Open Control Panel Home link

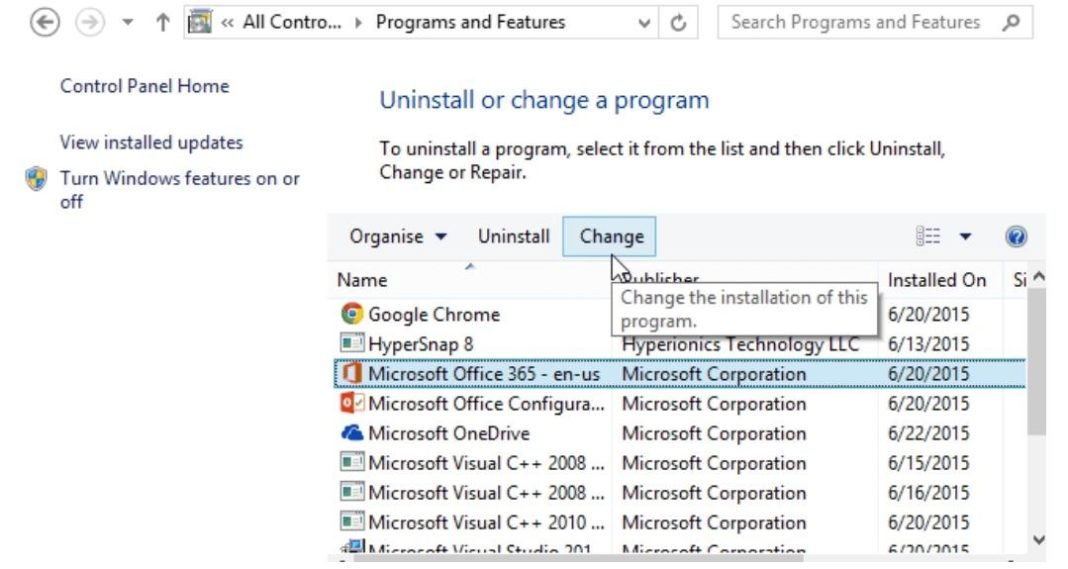[x=144, y=86]
